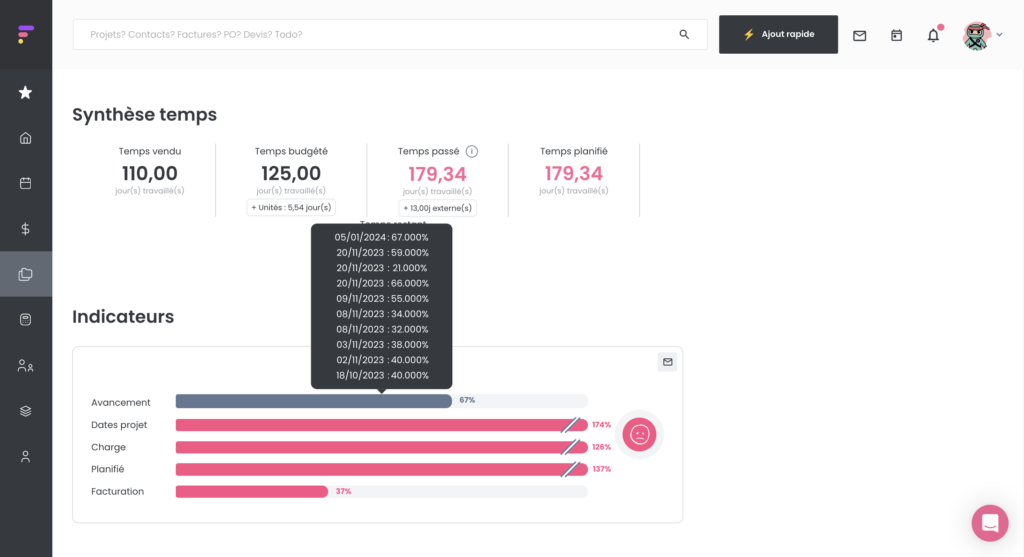This screenshot has width=1024, height=557.
Task: Open finance dollar icon in sidebar
Action: coord(25,229)
